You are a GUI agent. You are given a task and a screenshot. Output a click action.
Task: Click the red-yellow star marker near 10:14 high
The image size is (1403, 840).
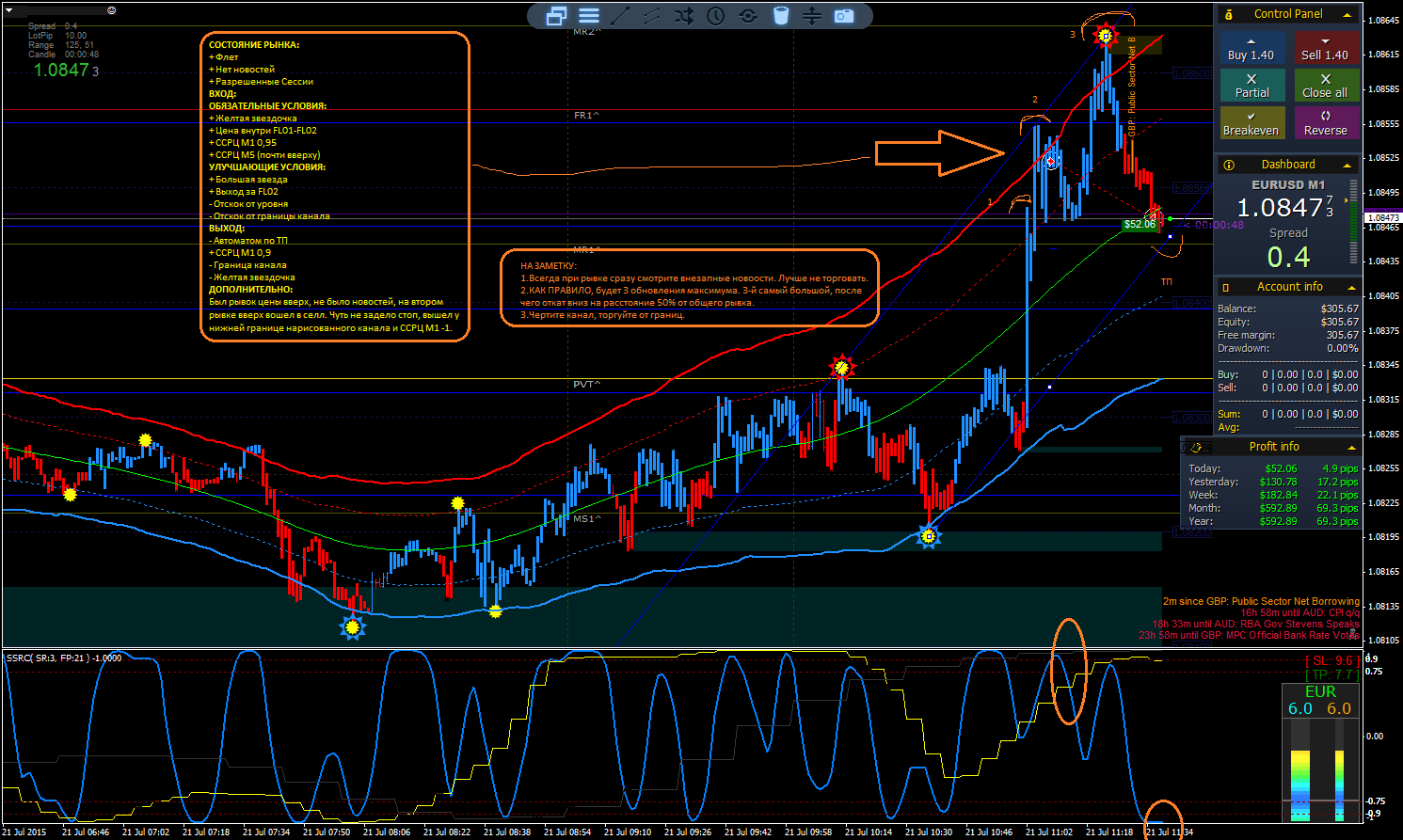pyautogui.click(x=842, y=367)
